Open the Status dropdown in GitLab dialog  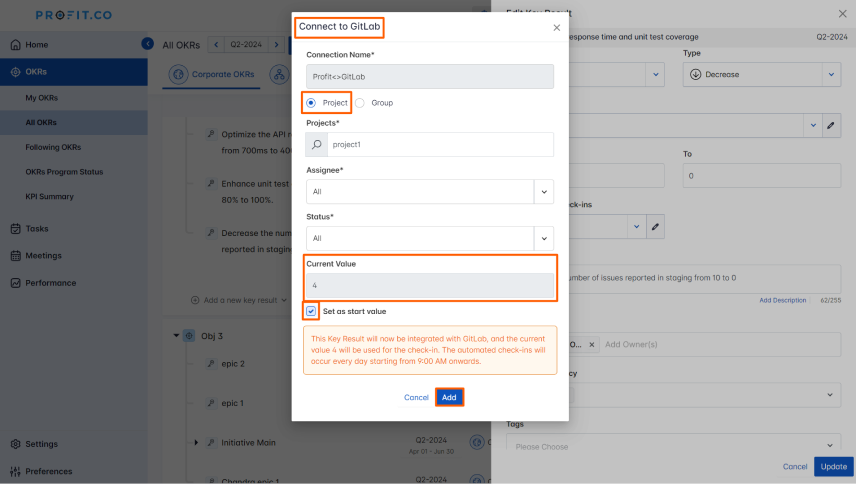[430, 238]
